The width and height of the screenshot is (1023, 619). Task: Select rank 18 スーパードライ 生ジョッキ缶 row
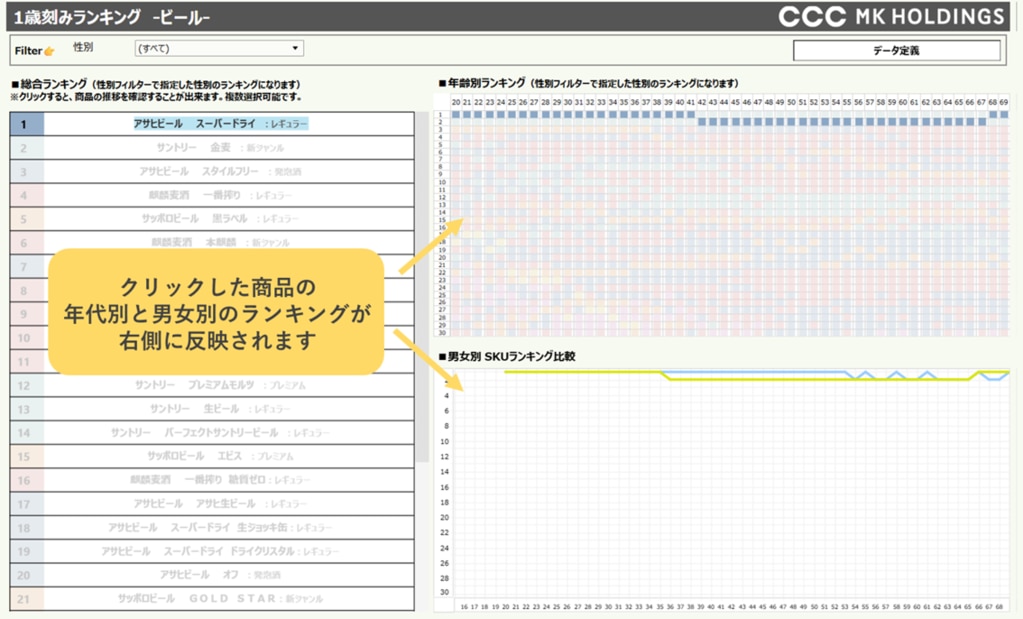pyautogui.click(x=212, y=527)
